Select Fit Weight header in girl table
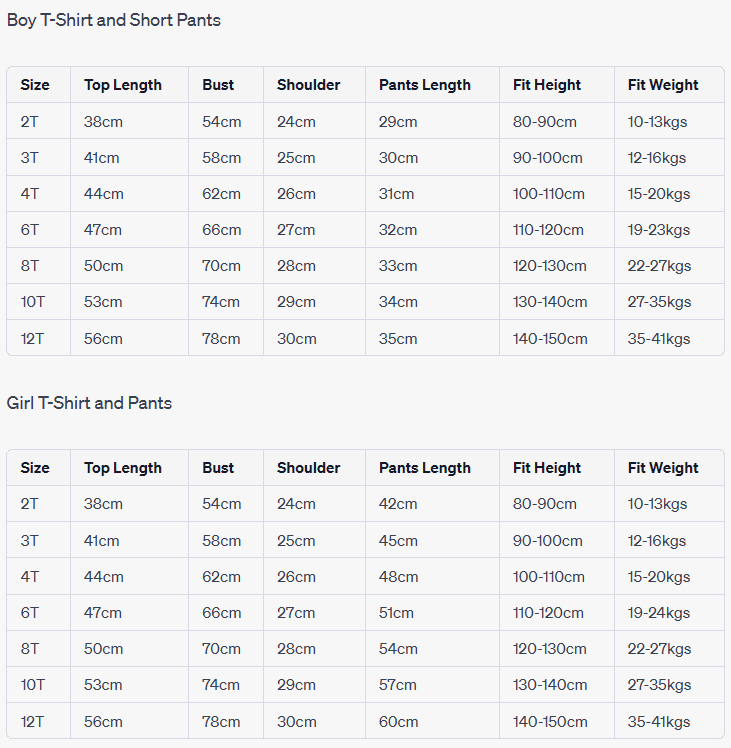 coord(663,468)
